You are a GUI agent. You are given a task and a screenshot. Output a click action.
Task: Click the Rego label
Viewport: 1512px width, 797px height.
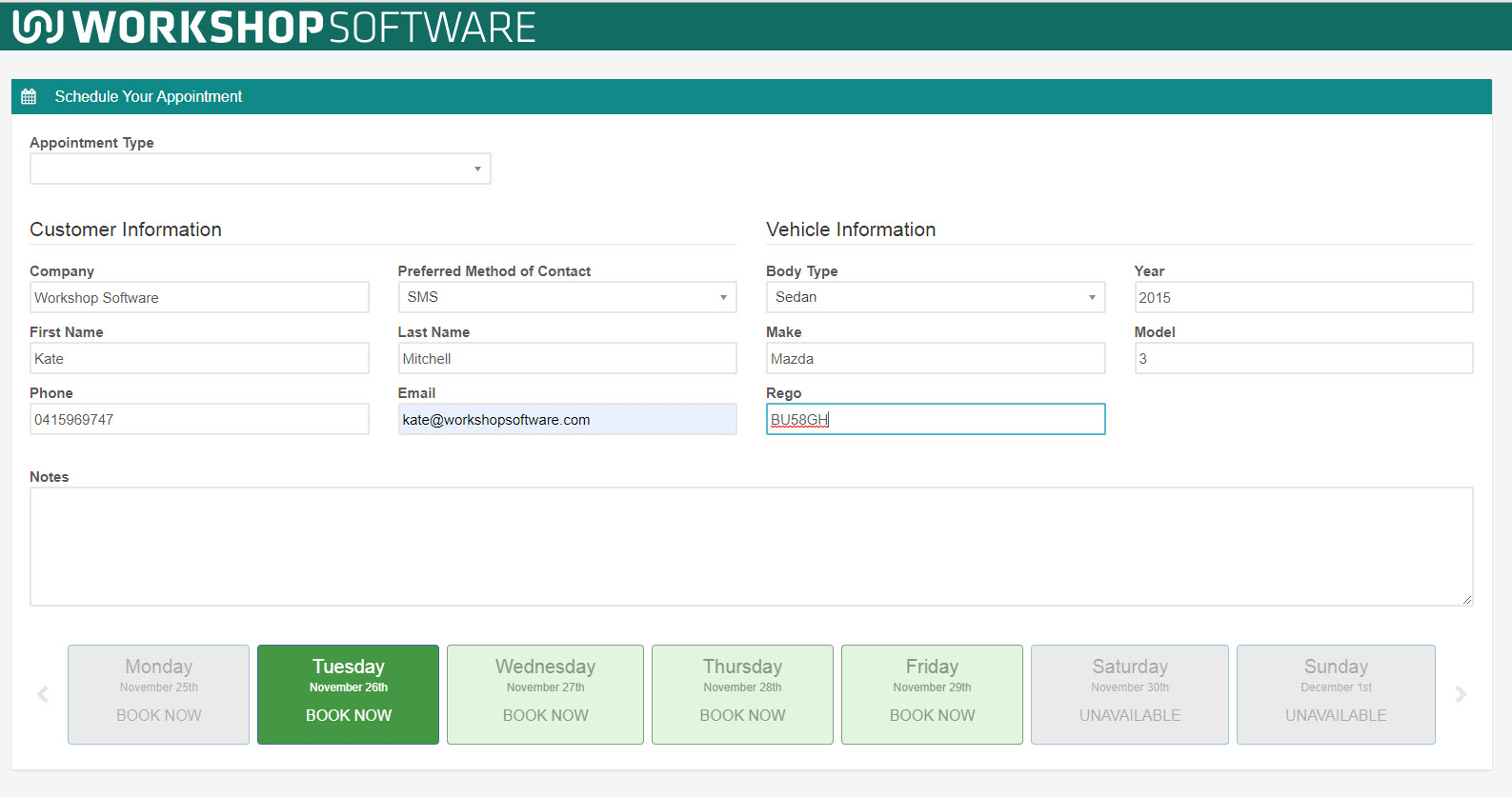(x=784, y=393)
